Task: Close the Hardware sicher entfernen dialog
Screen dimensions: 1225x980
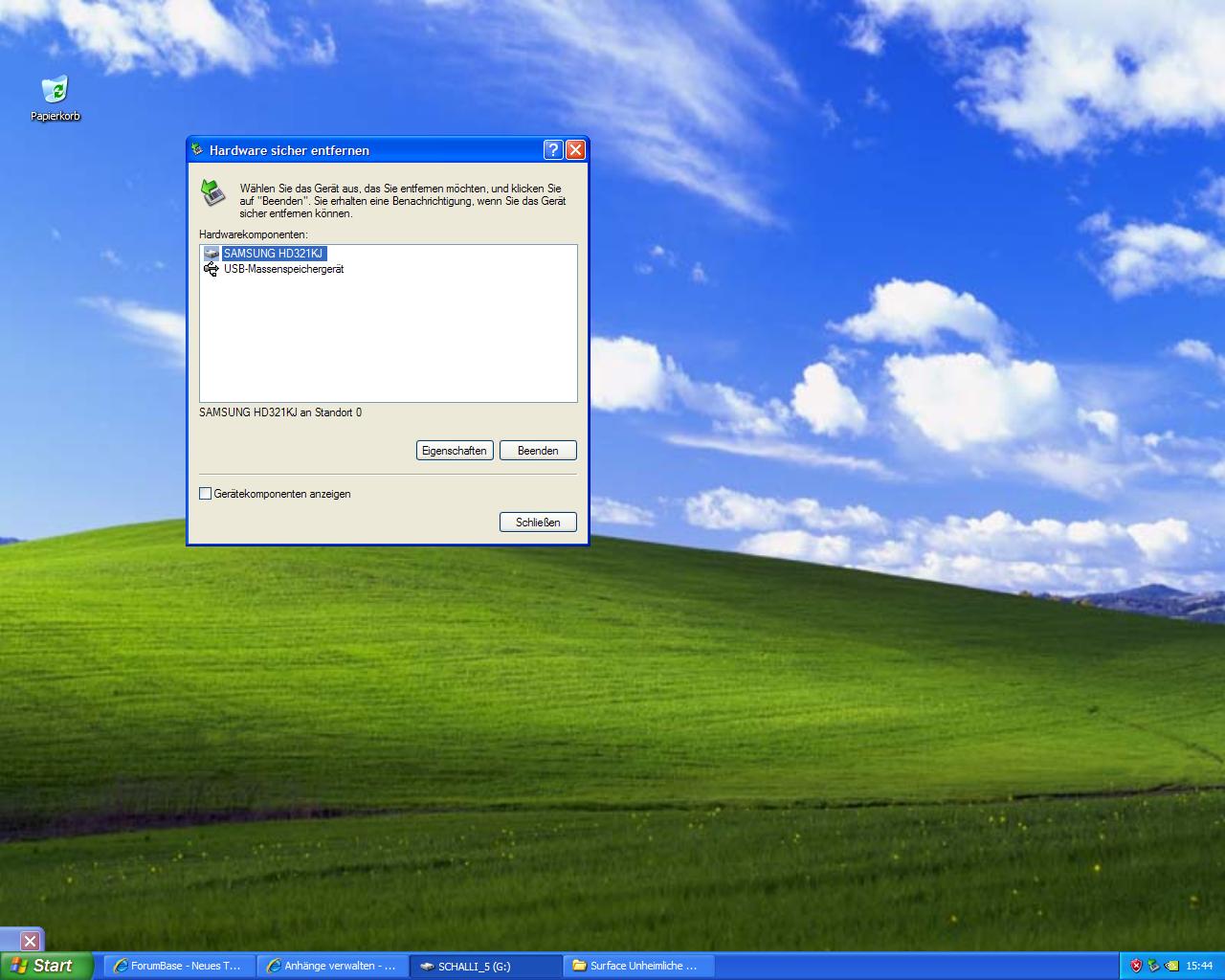Action: click(x=575, y=149)
